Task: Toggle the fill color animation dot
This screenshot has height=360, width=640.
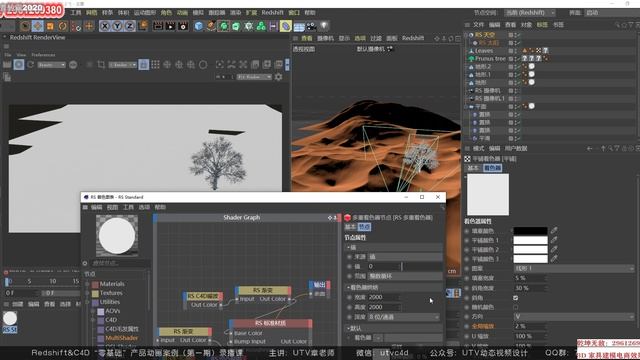Action: click(x=467, y=231)
